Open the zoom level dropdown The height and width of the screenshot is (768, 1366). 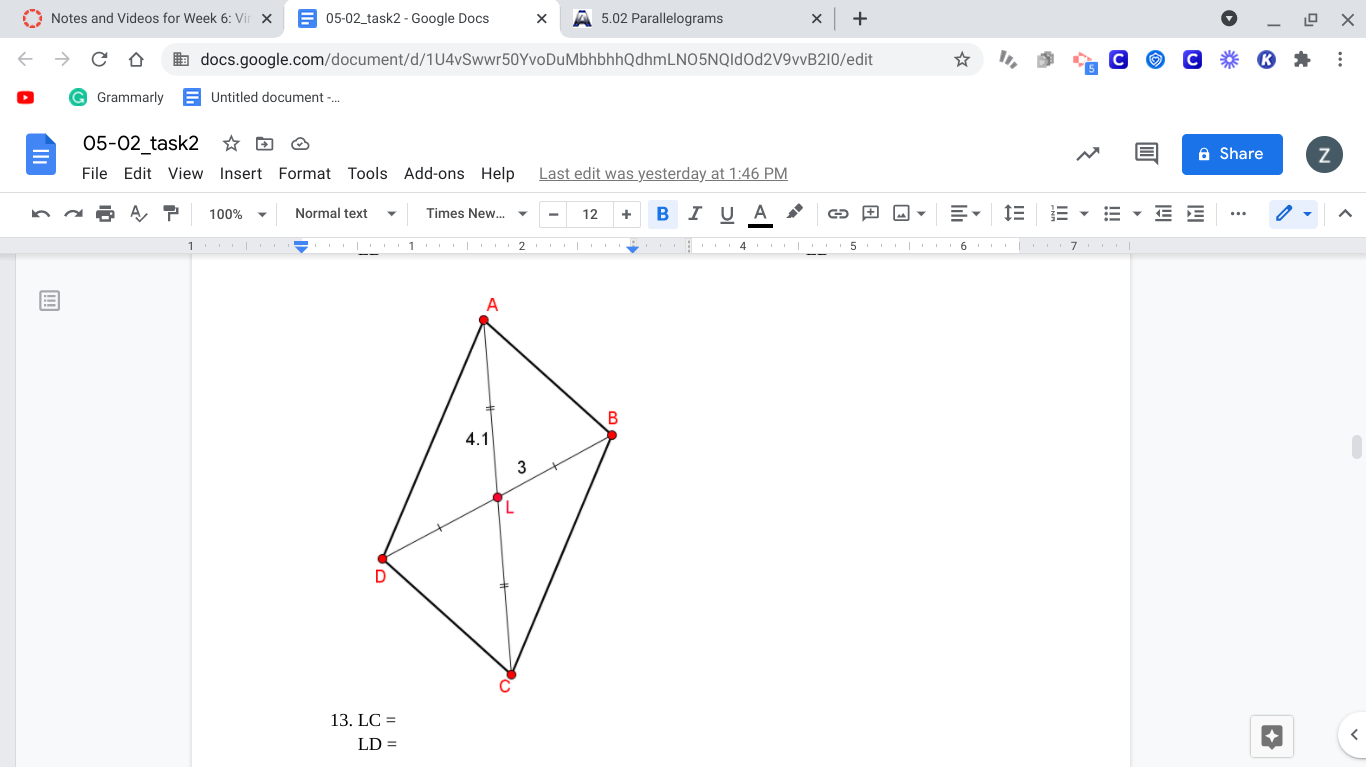click(x=236, y=213)
